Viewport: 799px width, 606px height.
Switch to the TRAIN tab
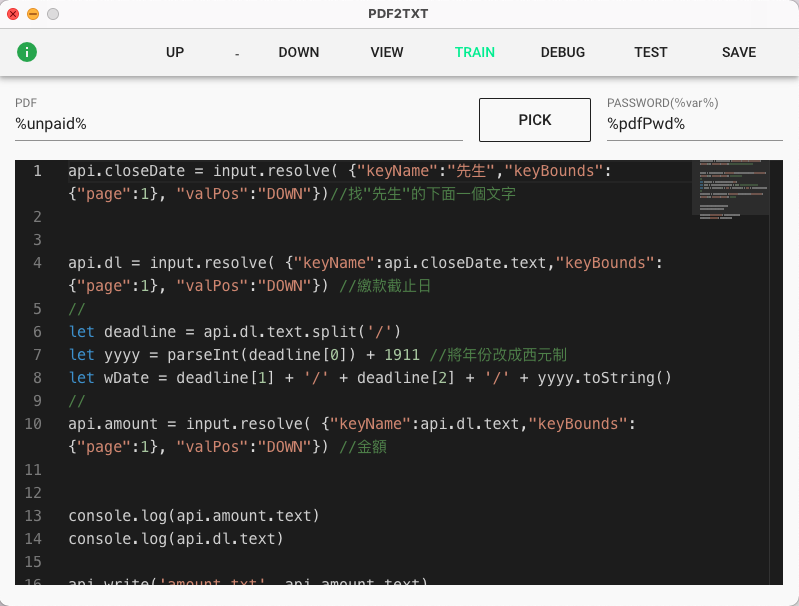tap(475, 52)
